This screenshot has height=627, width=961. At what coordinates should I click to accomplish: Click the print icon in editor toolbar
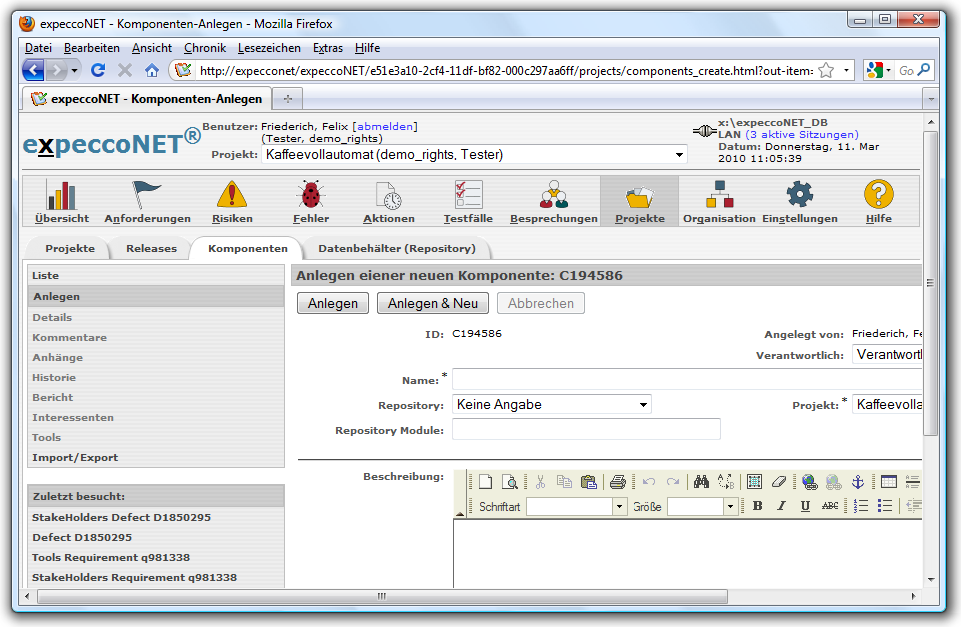tap(618, 482)
